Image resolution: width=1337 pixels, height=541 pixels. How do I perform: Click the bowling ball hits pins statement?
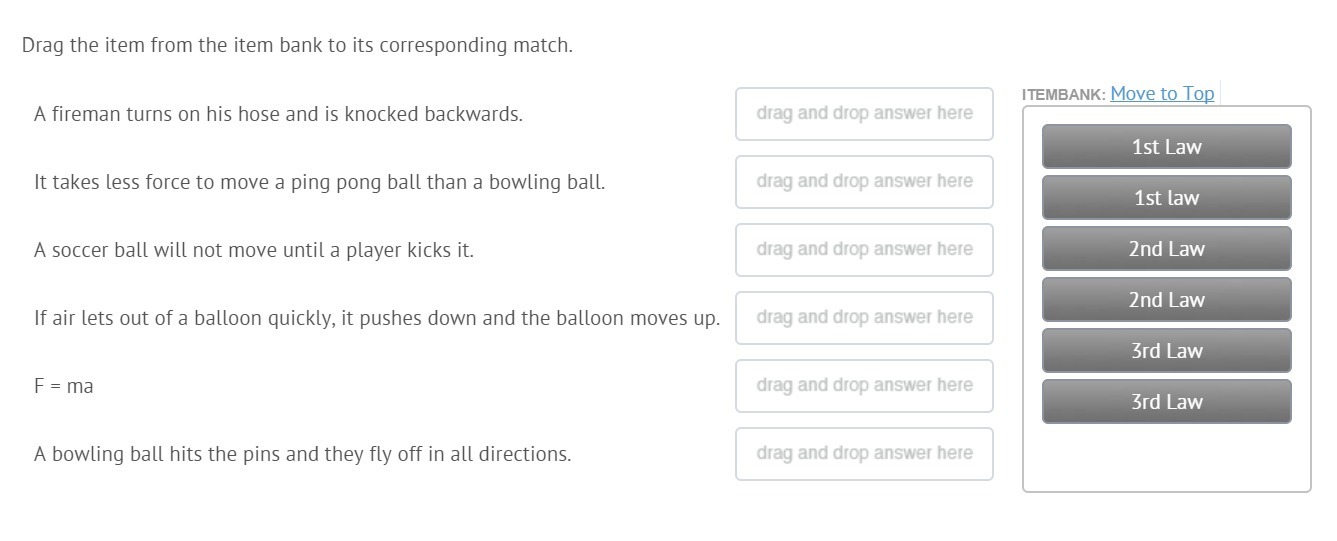tap(302, 454)
